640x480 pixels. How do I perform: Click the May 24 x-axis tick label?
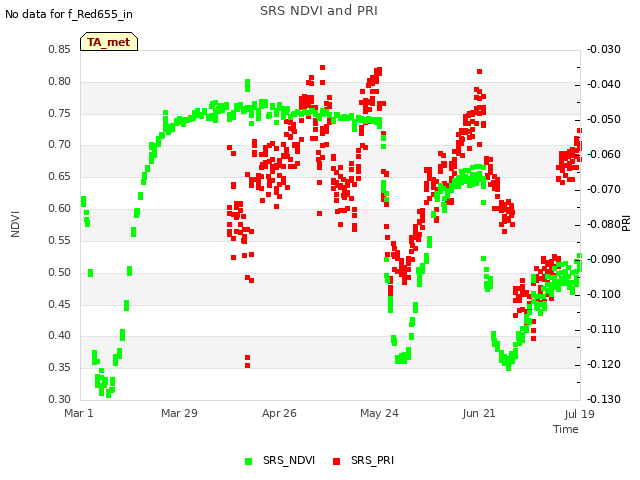[379, 413]
